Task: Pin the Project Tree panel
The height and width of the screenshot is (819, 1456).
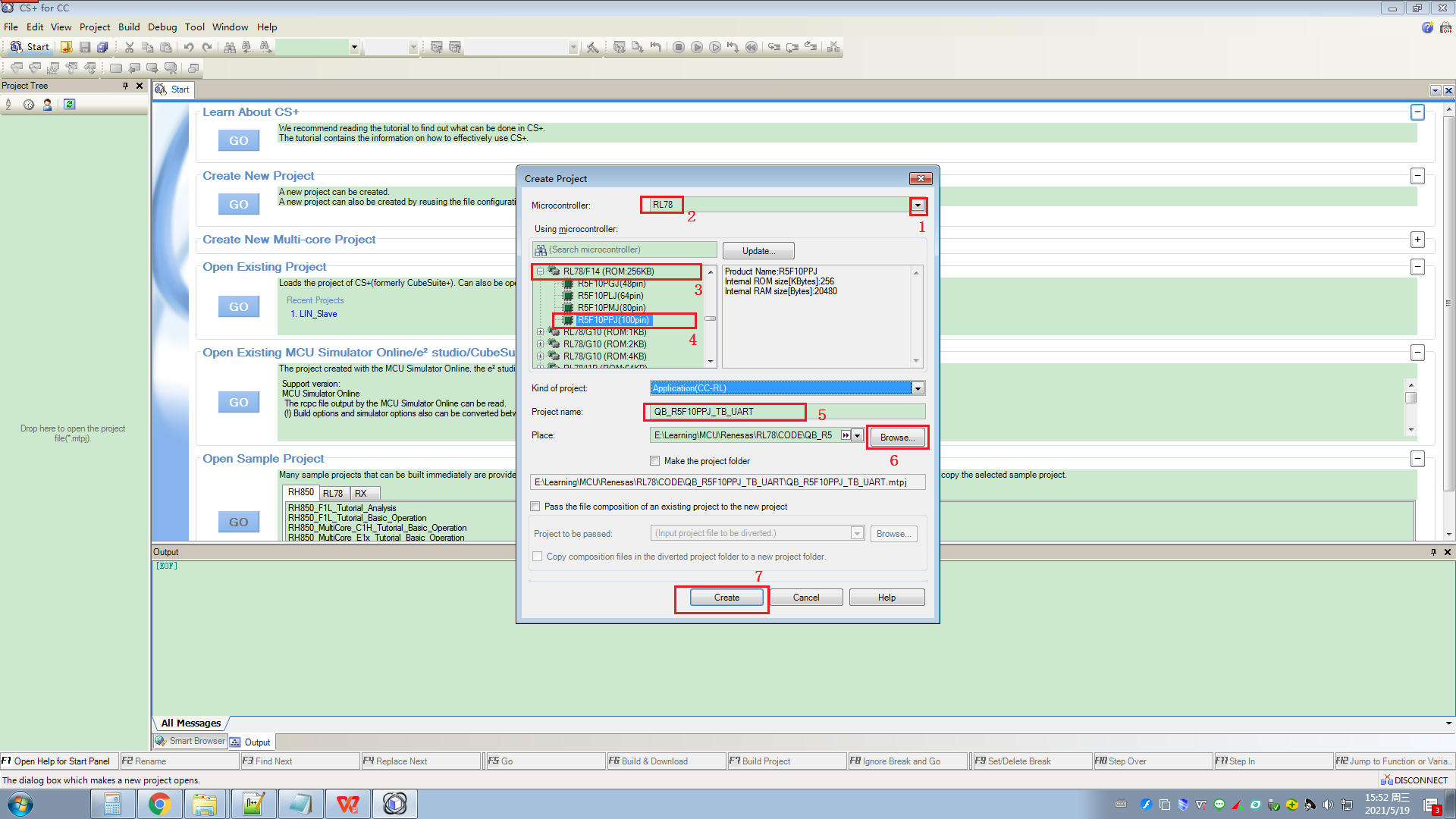Action: (126, 86)
